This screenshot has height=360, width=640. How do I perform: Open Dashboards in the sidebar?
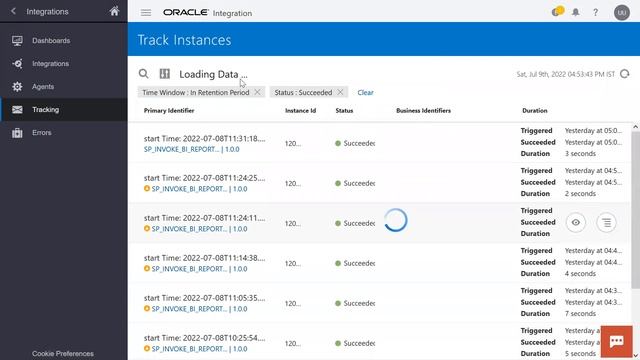[51, 40]
